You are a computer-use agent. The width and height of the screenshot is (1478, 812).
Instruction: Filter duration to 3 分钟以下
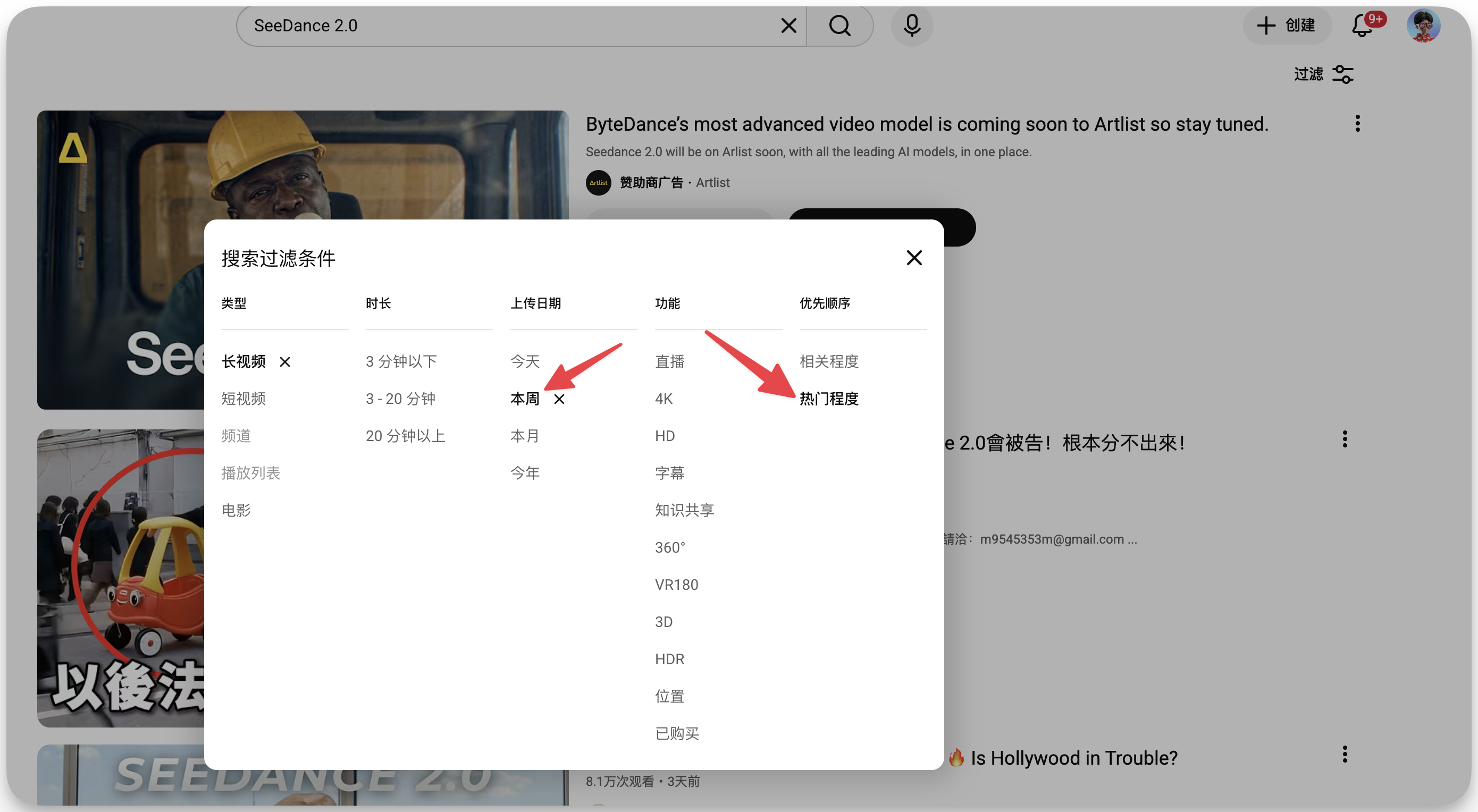[x=401, y=362]
